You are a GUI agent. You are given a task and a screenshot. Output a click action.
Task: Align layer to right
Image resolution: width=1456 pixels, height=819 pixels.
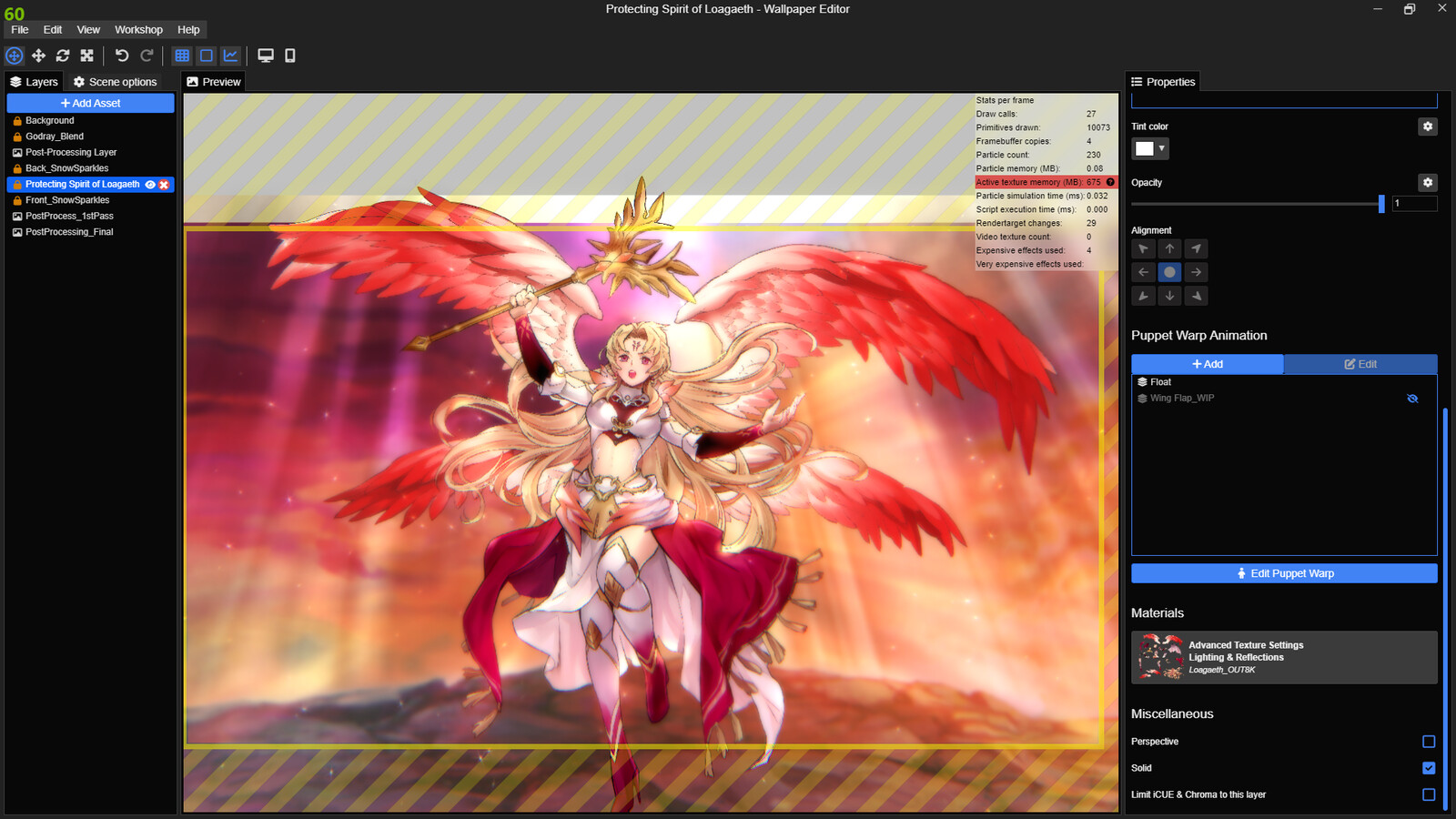(x=1197, y=272)
